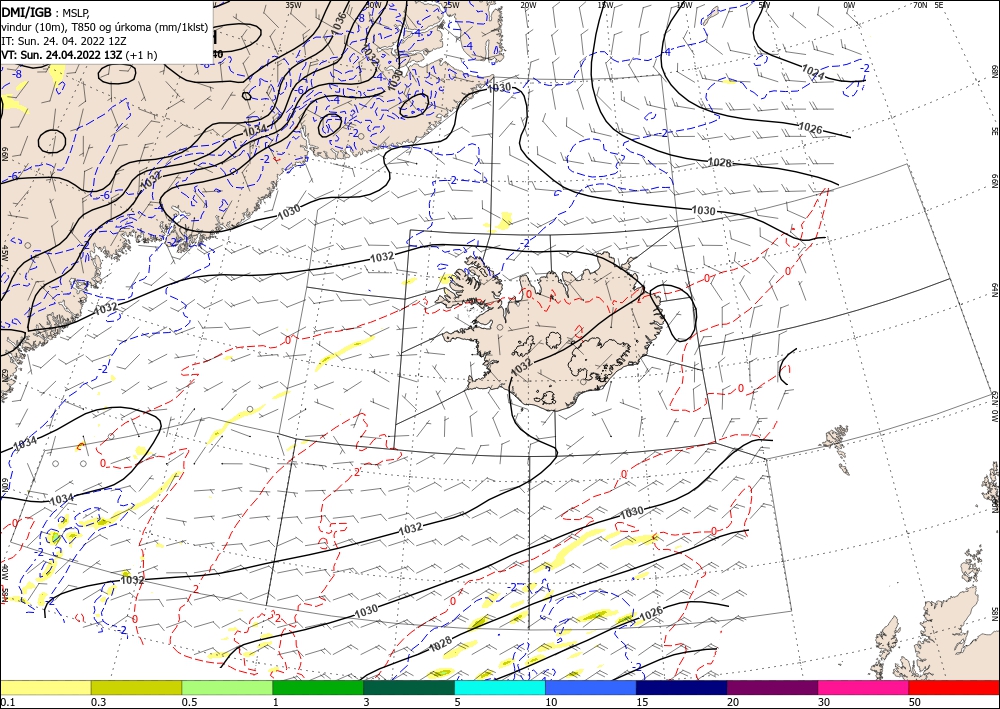Click the '25W' longitude label
The width and height of the screenshot is (1000, 709).
coord(450,4)
